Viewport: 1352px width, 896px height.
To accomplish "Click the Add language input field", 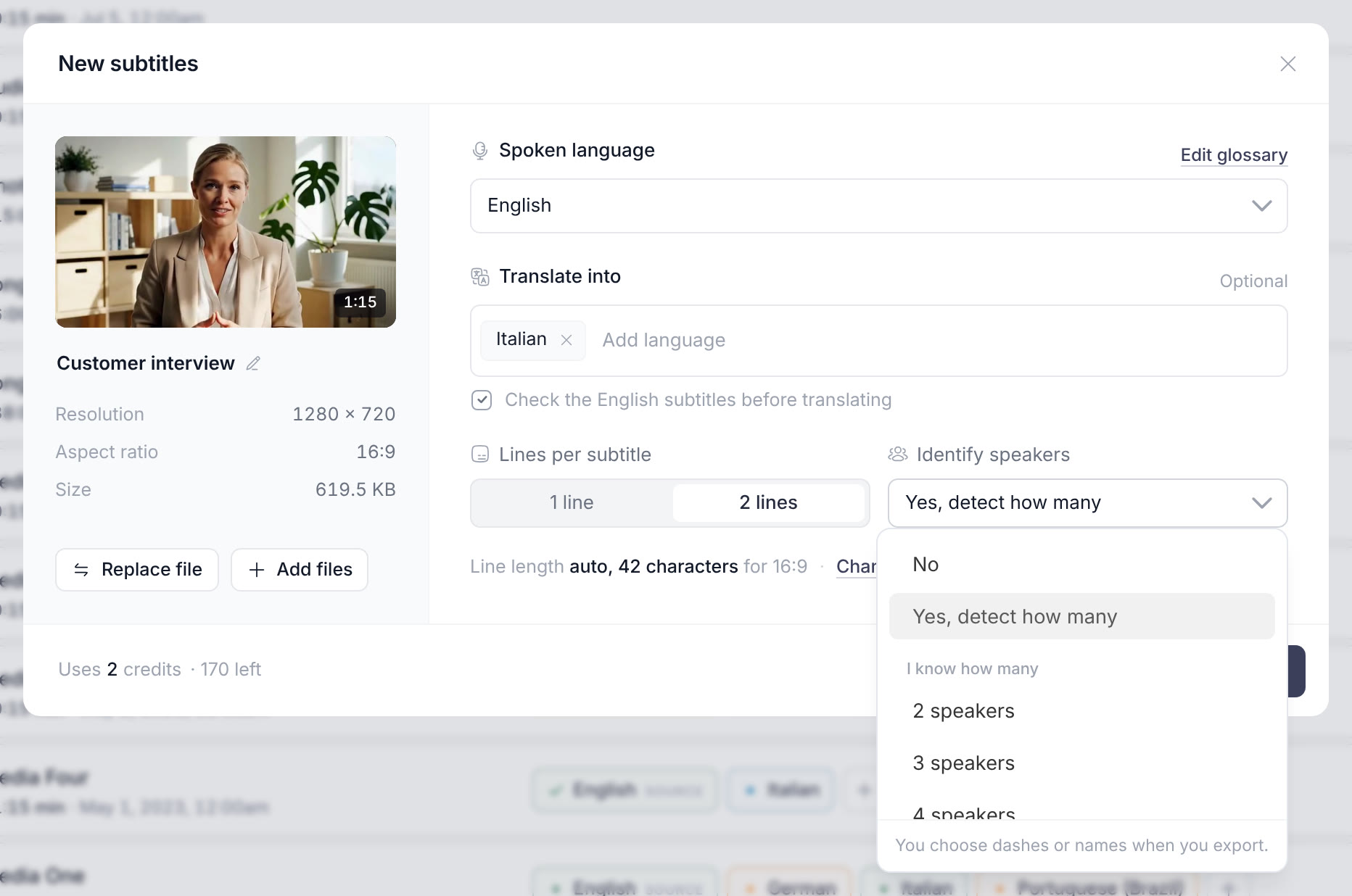I will [x=664, y=340].
